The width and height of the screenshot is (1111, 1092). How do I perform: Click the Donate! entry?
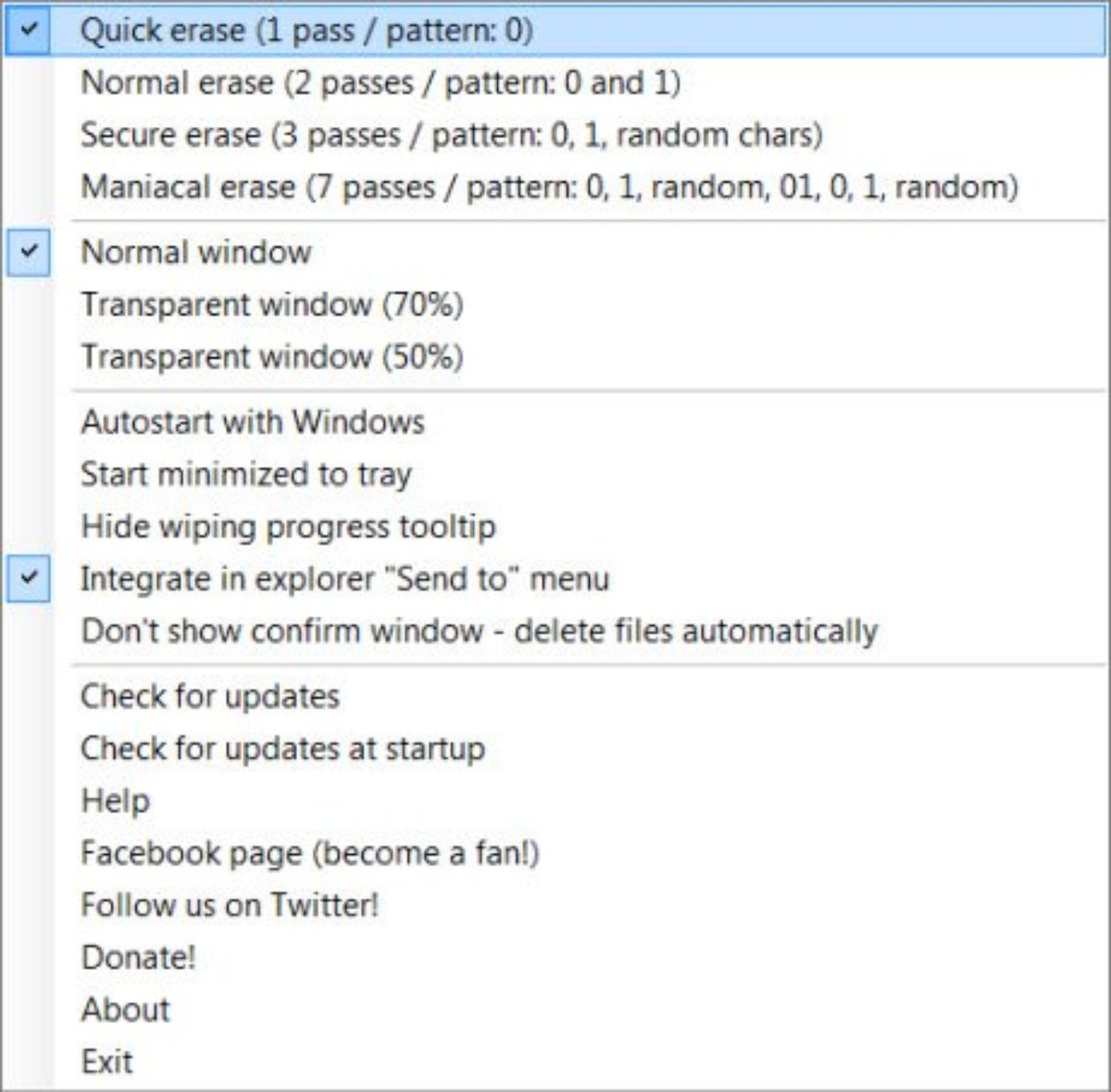click(138, 958)
